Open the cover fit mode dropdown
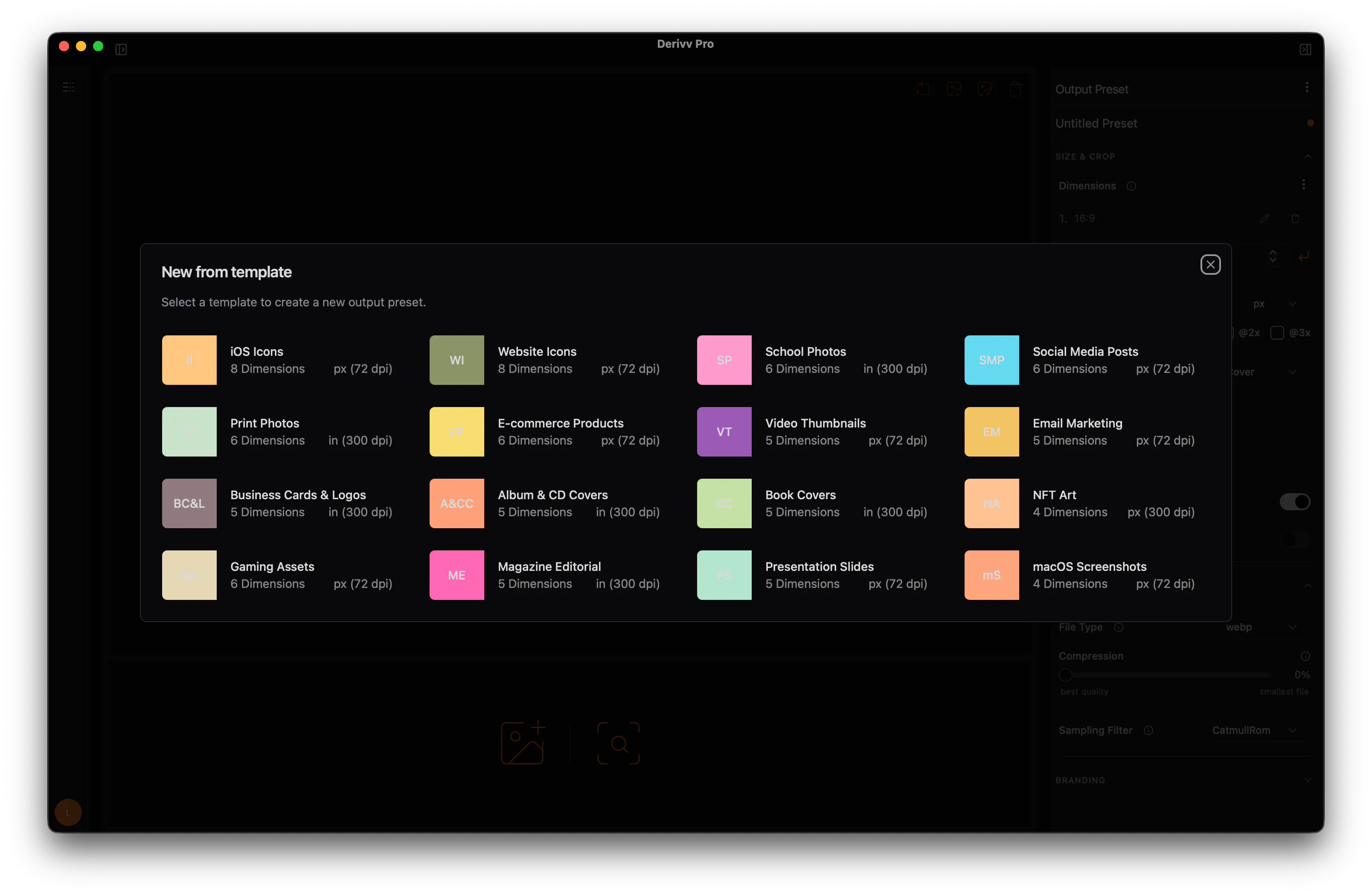The width and height of the screenshot is (1372, 896). pos(1265,372)
